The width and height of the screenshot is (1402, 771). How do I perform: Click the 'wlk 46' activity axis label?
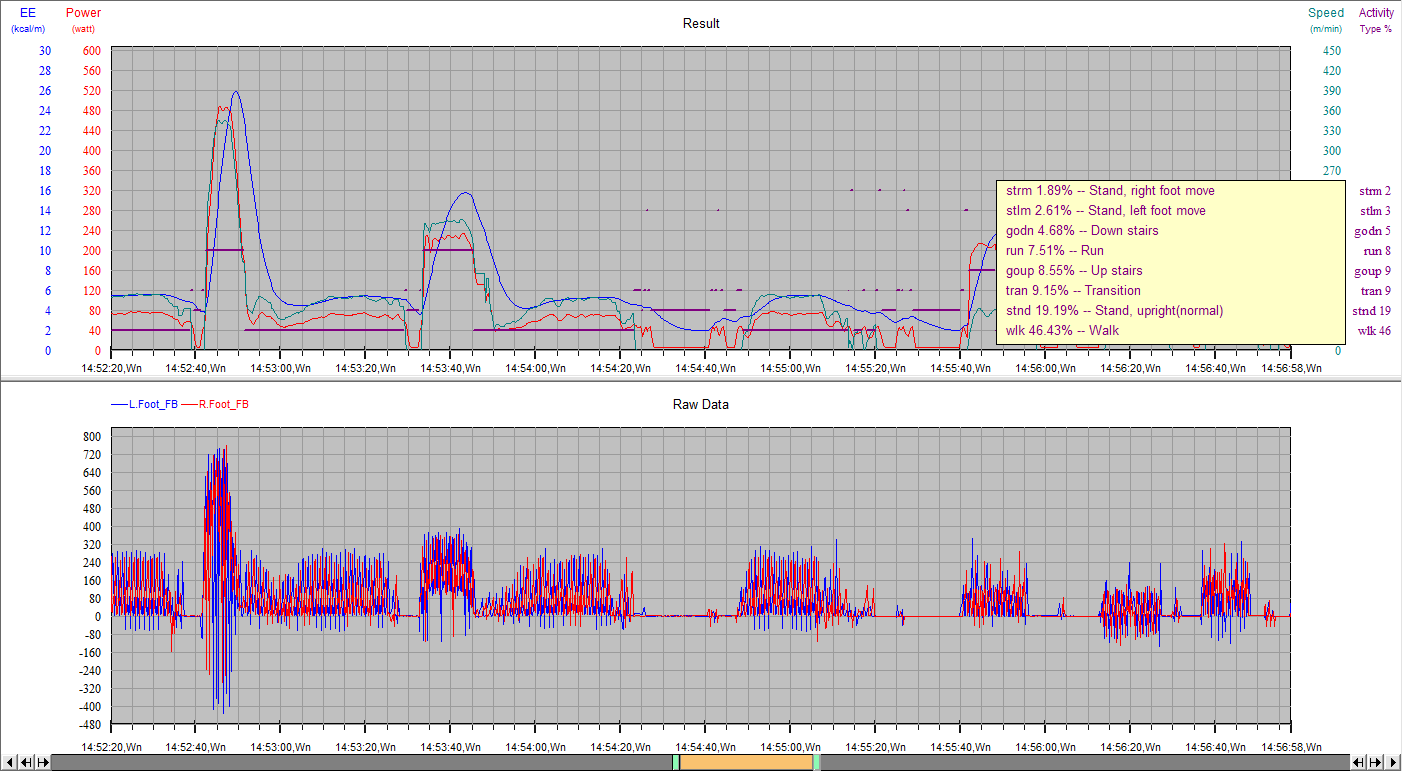(1375, 331)
